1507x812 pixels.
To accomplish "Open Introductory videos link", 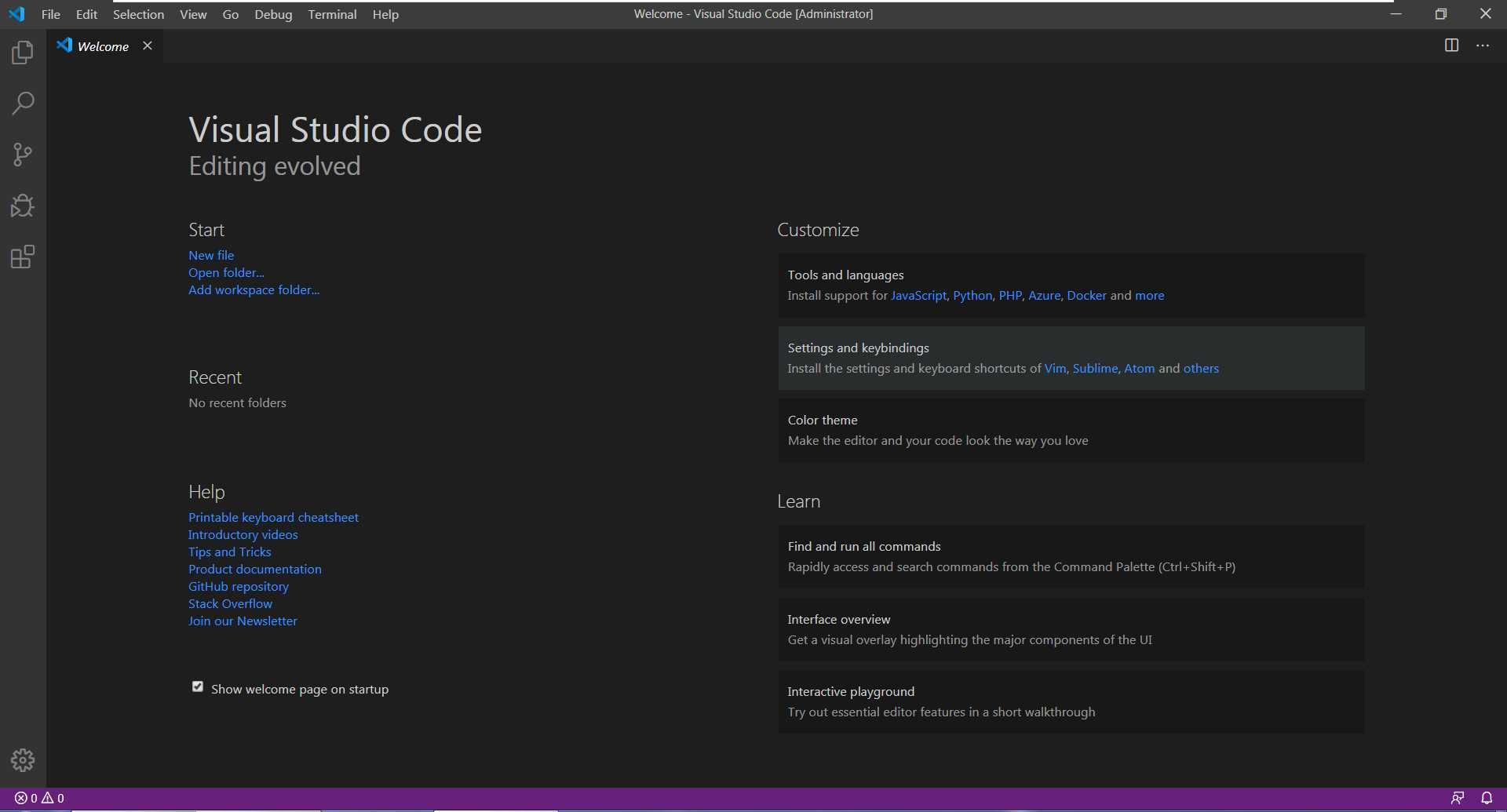I will (x=243, y=534).
